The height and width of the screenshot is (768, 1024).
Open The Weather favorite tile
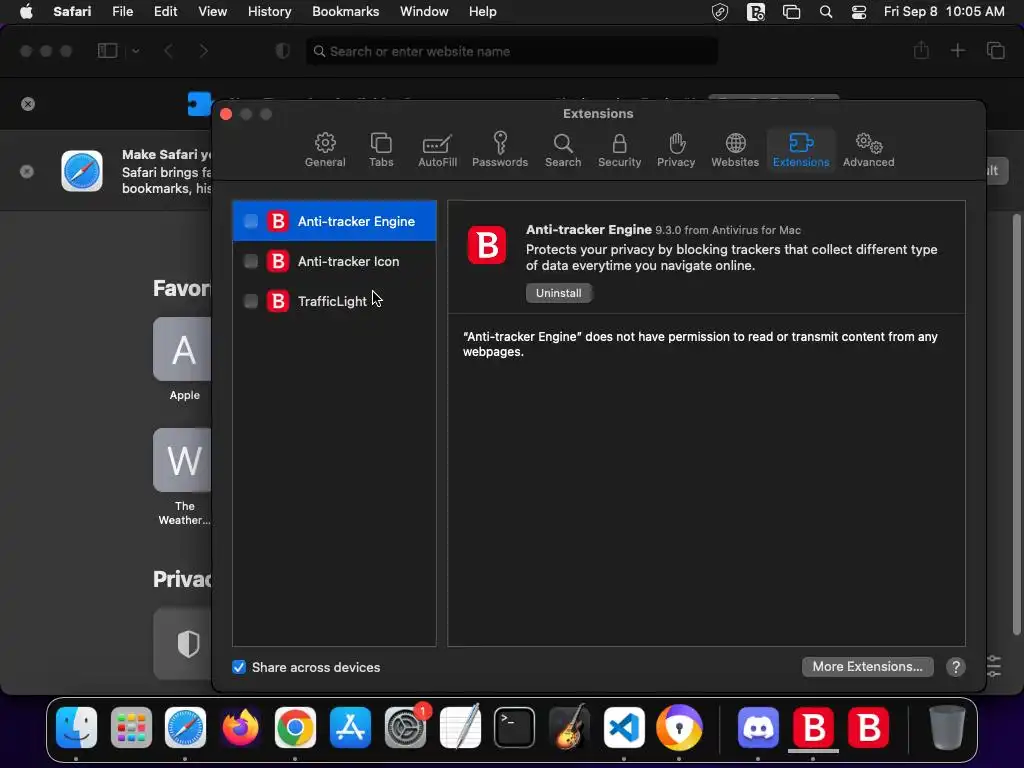pyautogui.click(x=183, y=460)
